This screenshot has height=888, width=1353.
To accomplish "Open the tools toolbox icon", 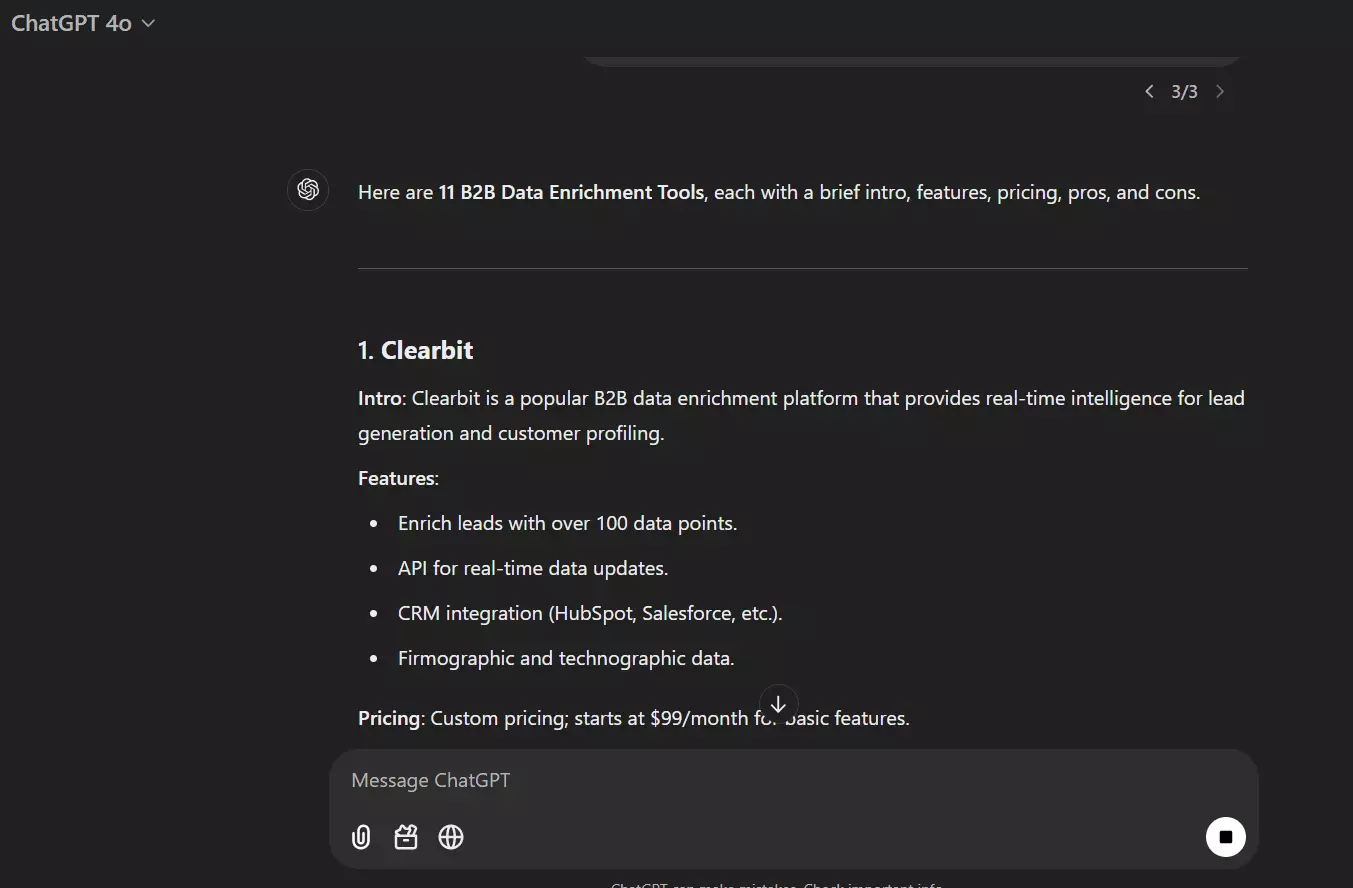I will click(x=406, y=837).
